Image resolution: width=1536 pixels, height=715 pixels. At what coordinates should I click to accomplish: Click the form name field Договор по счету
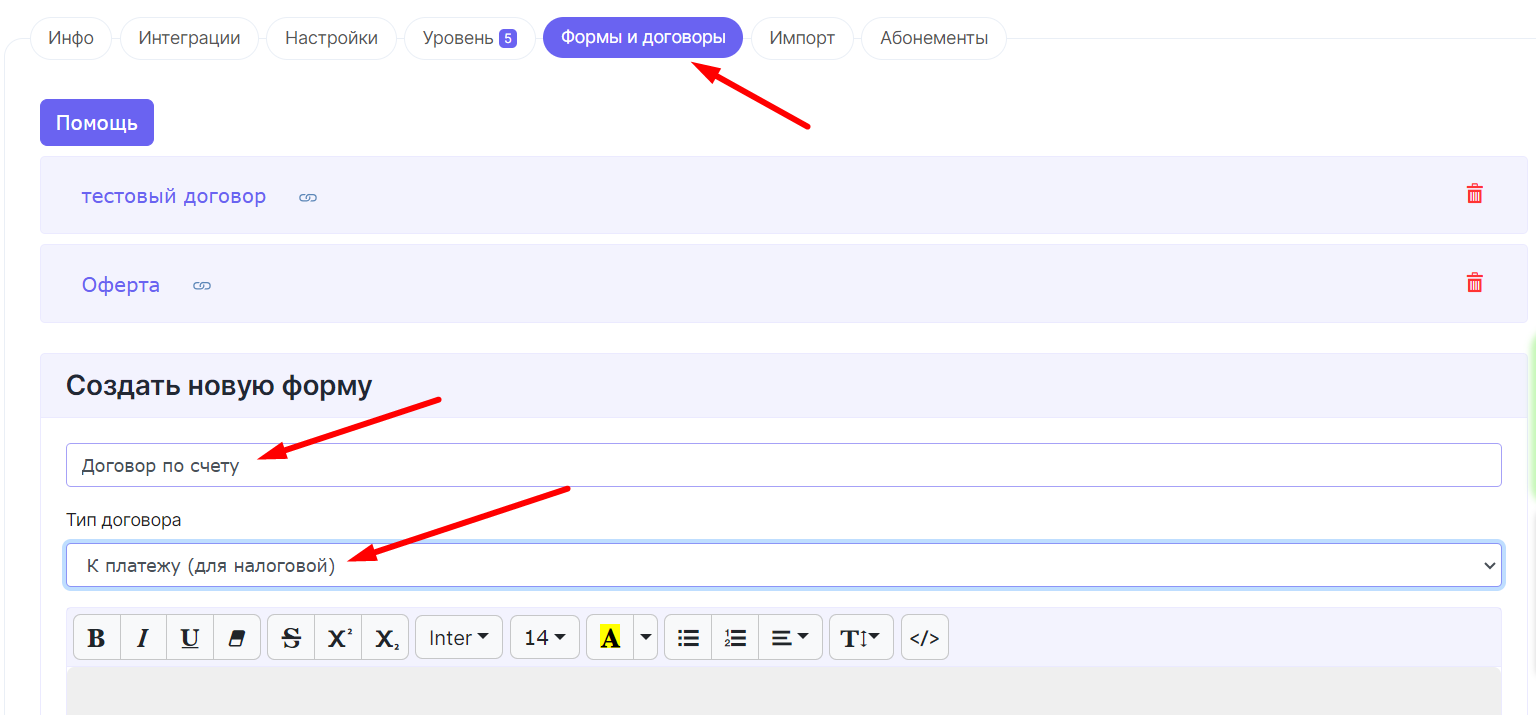point(784,465)
